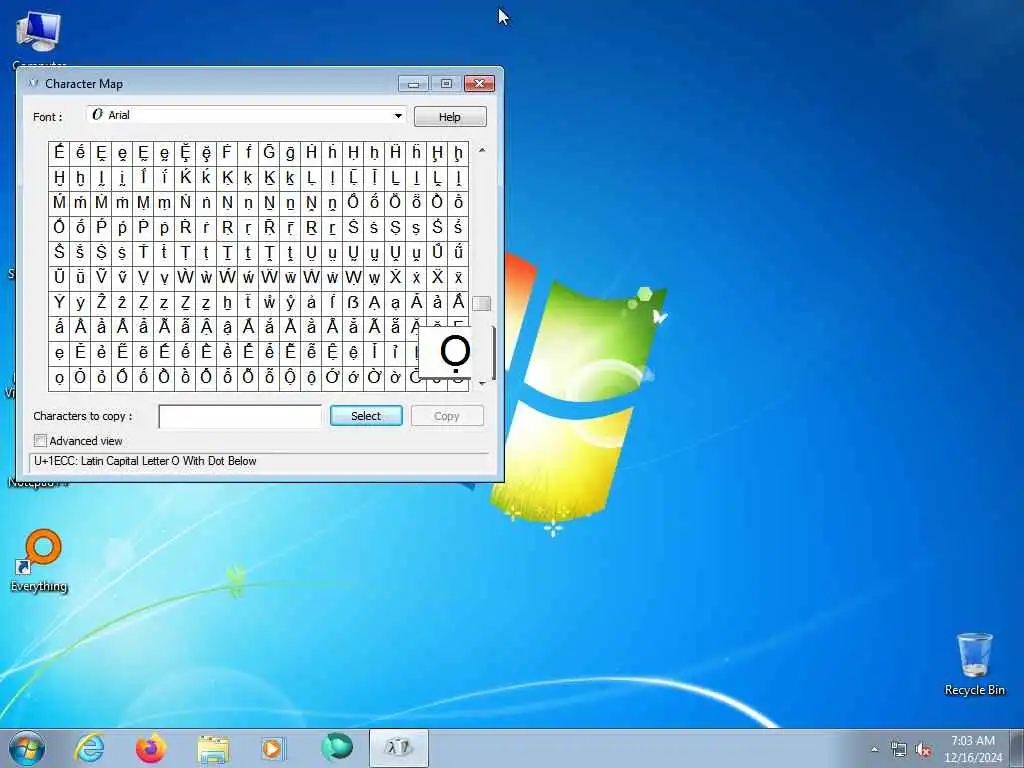Launch Firefox from the taskbar
This screenshot has width=1024, height=768.
click(x=151, y=748)
